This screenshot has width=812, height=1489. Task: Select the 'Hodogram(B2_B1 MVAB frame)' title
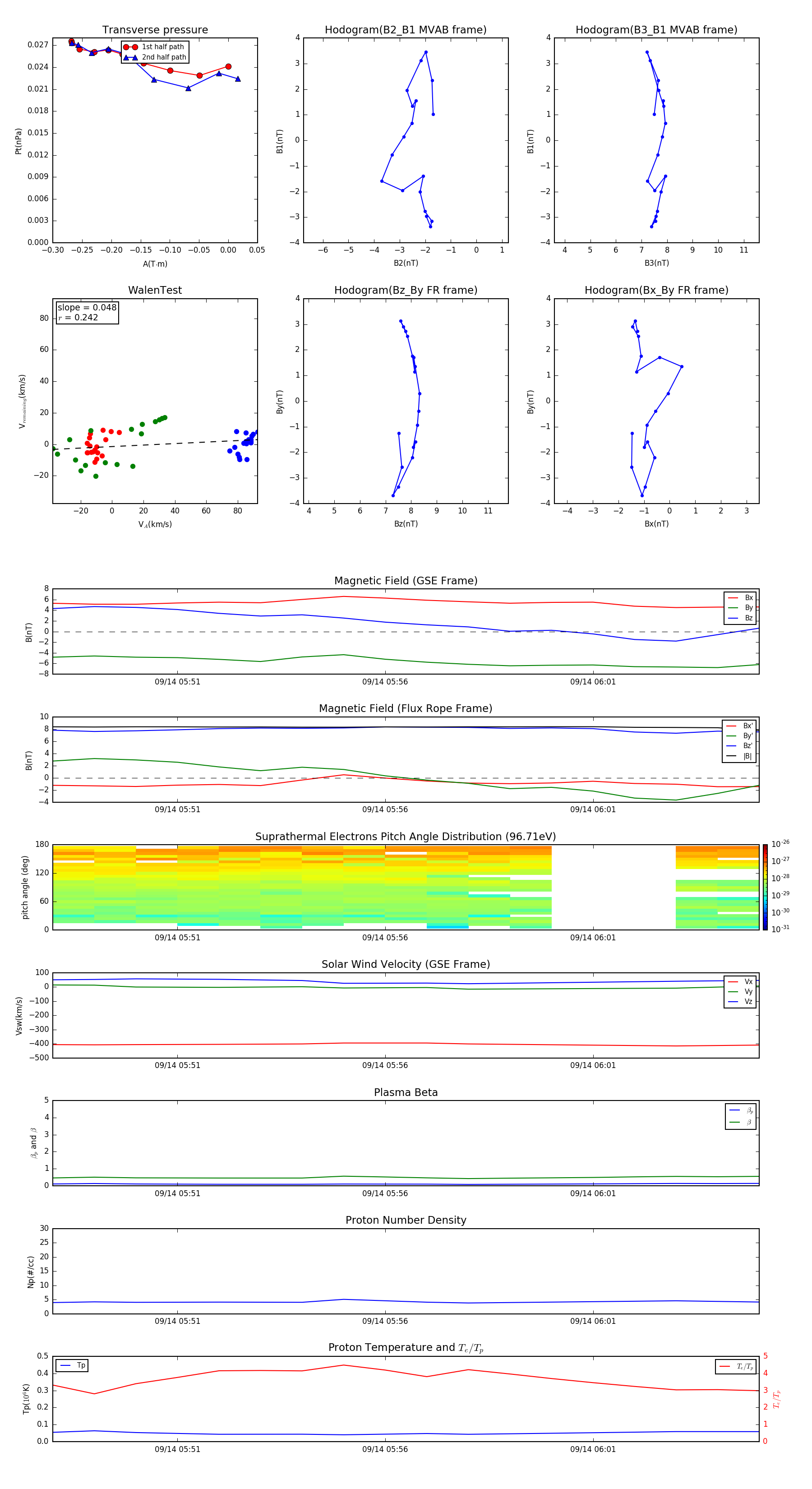406,30
